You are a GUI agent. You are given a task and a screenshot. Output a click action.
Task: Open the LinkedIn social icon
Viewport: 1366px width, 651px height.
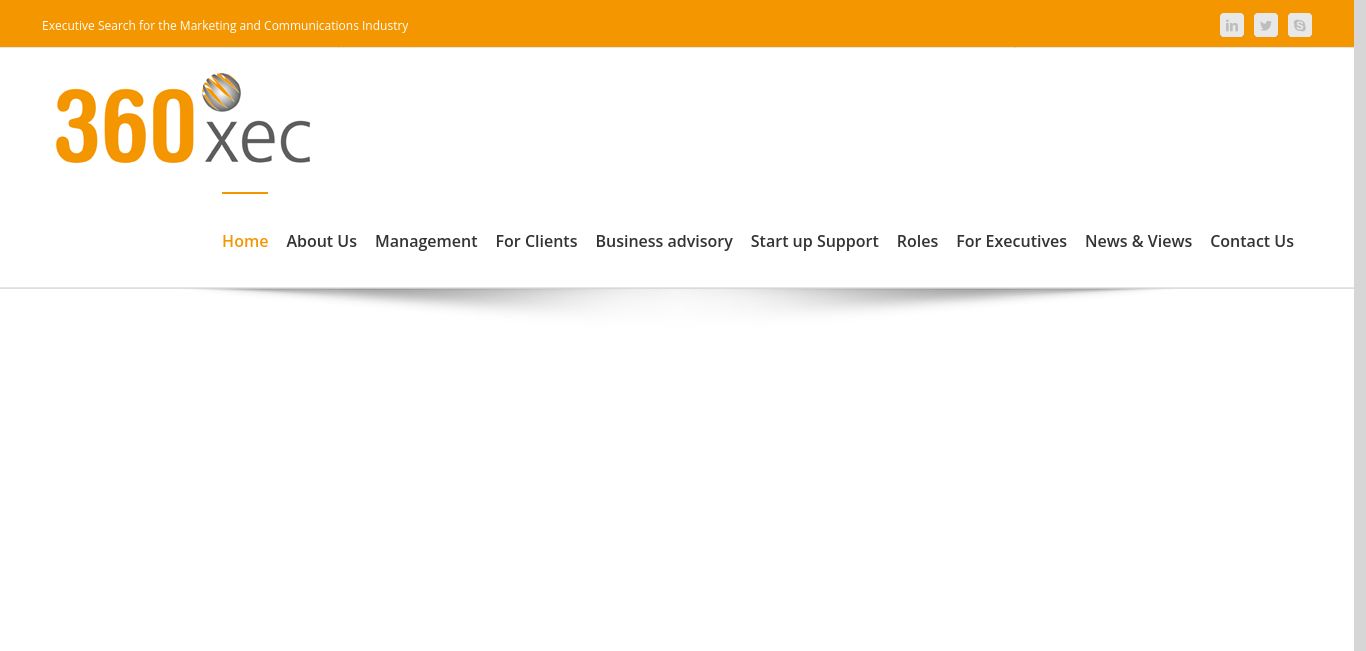(x=1231, y=25)
